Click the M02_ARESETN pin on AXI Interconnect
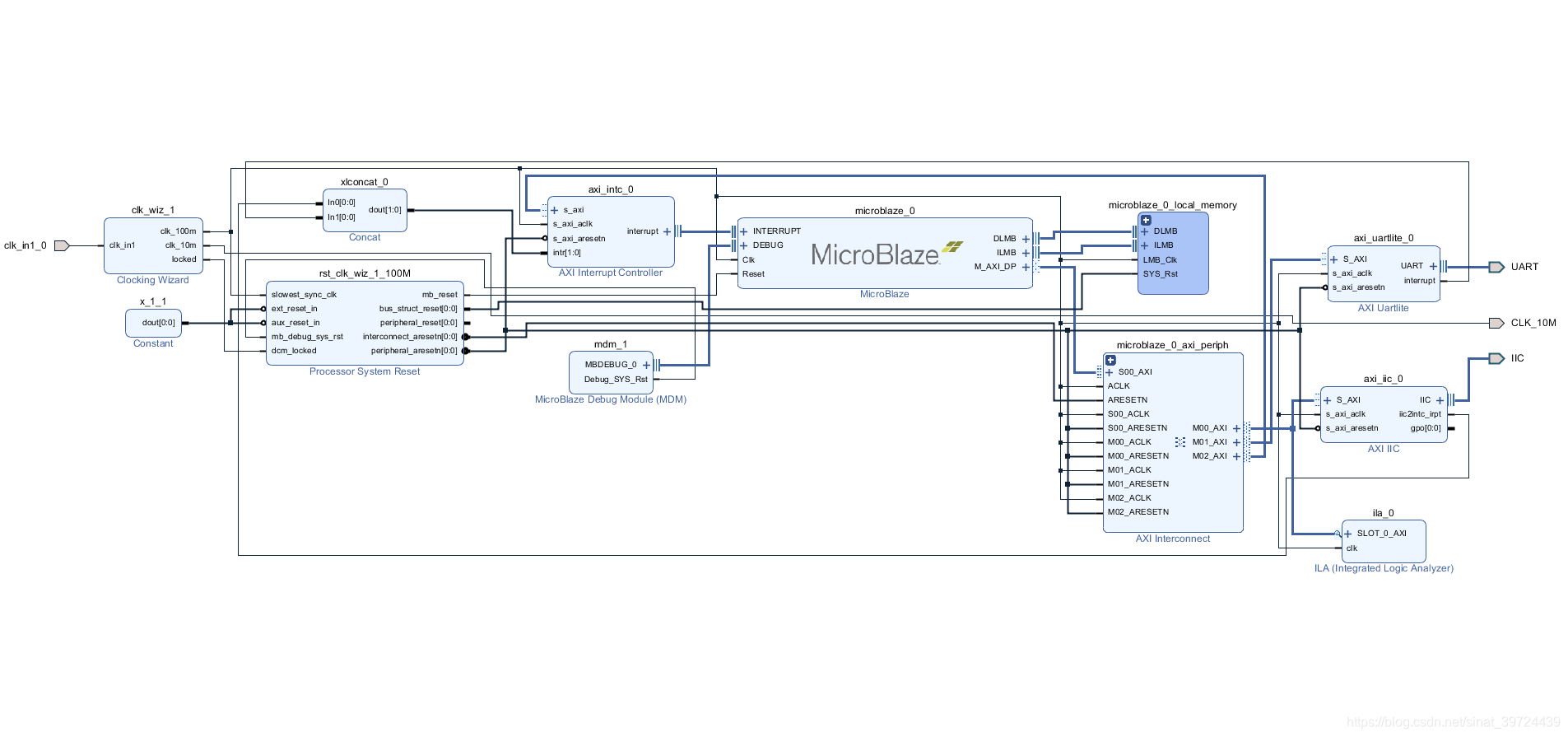This screenshot has width=1568, height=737. point(1138,512)
